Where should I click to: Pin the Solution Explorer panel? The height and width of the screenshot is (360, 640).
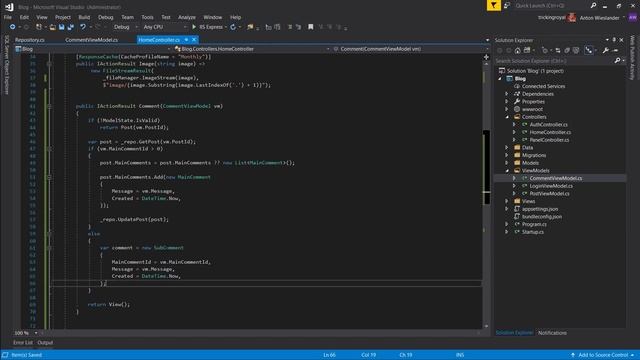[614, 40]
